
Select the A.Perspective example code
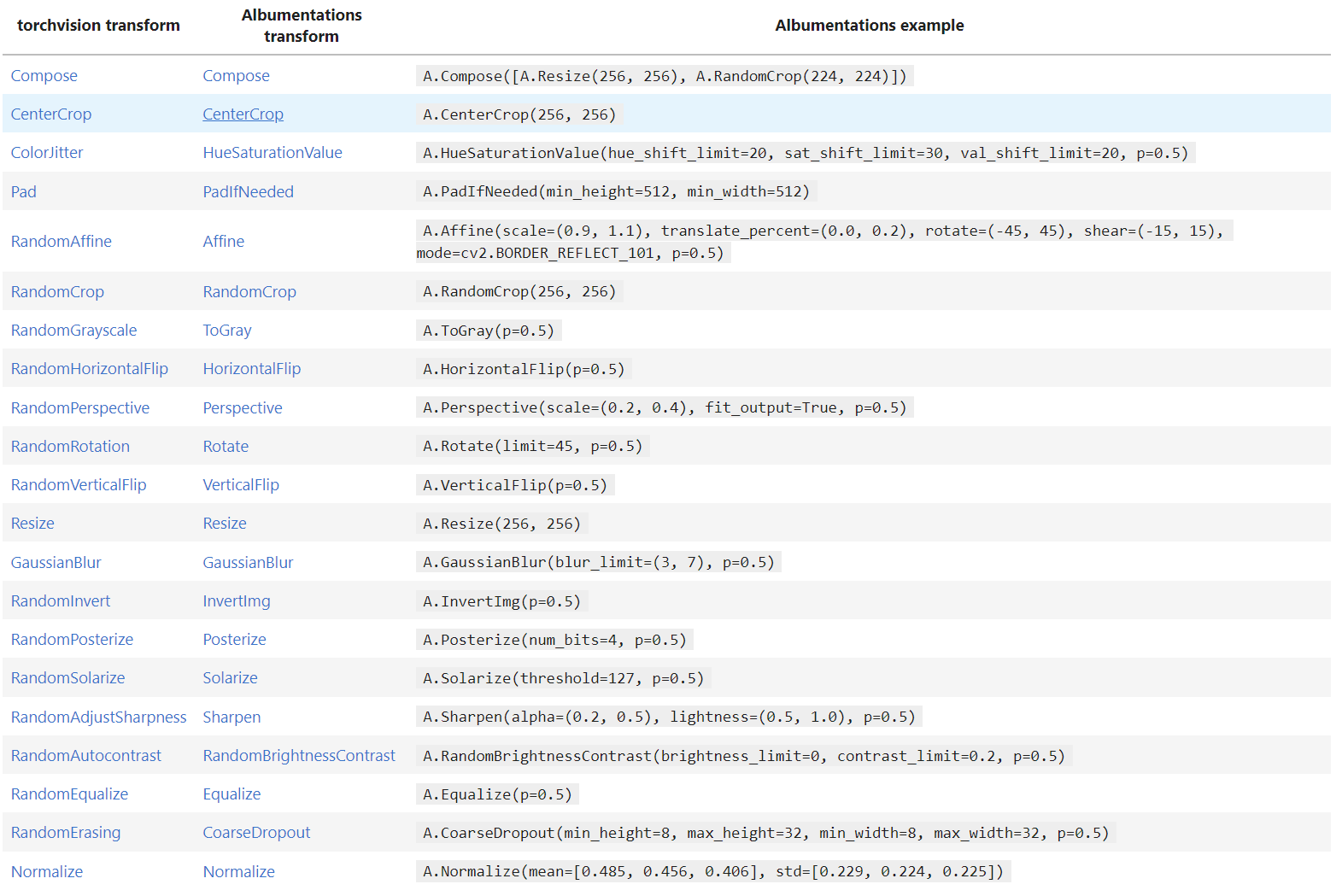tap(665, 407)
